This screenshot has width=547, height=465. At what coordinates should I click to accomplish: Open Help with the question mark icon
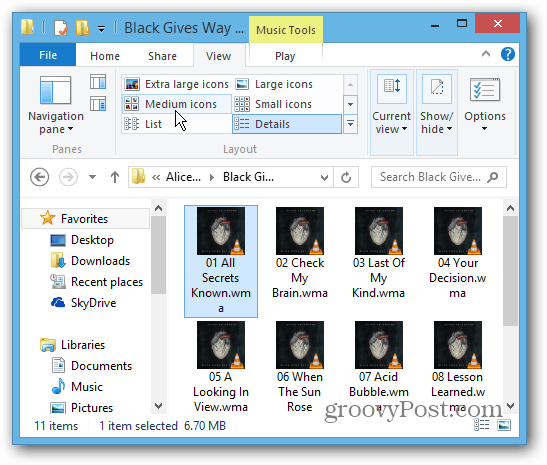(508, 54)
